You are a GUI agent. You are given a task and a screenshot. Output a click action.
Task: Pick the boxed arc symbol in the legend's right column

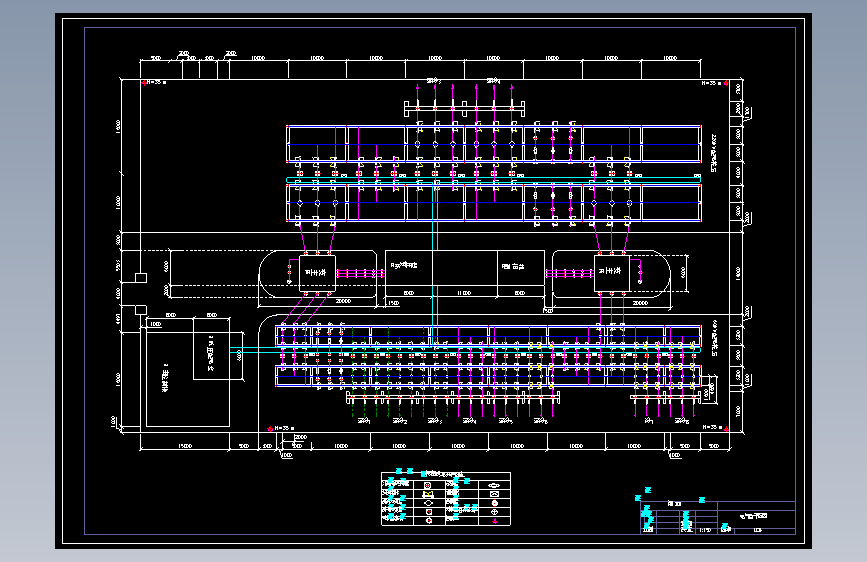(494, 494)
